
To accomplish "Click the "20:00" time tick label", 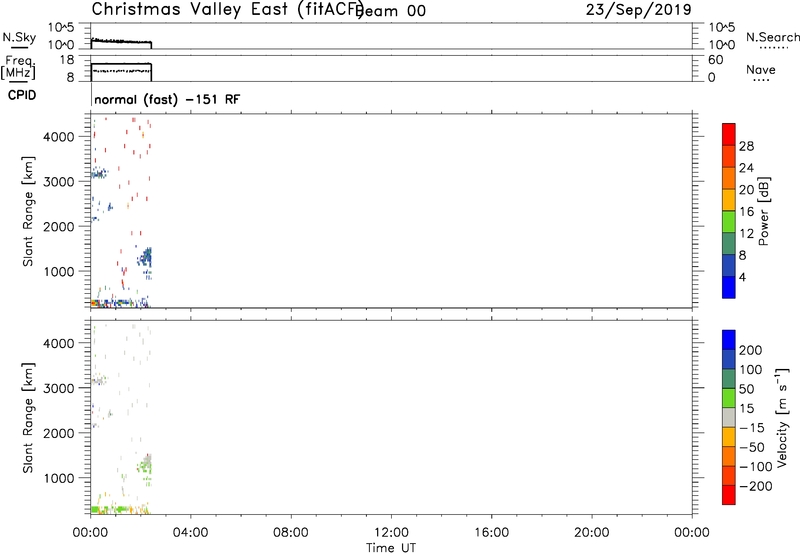I will pyautogui.click(x=591, y=533).
